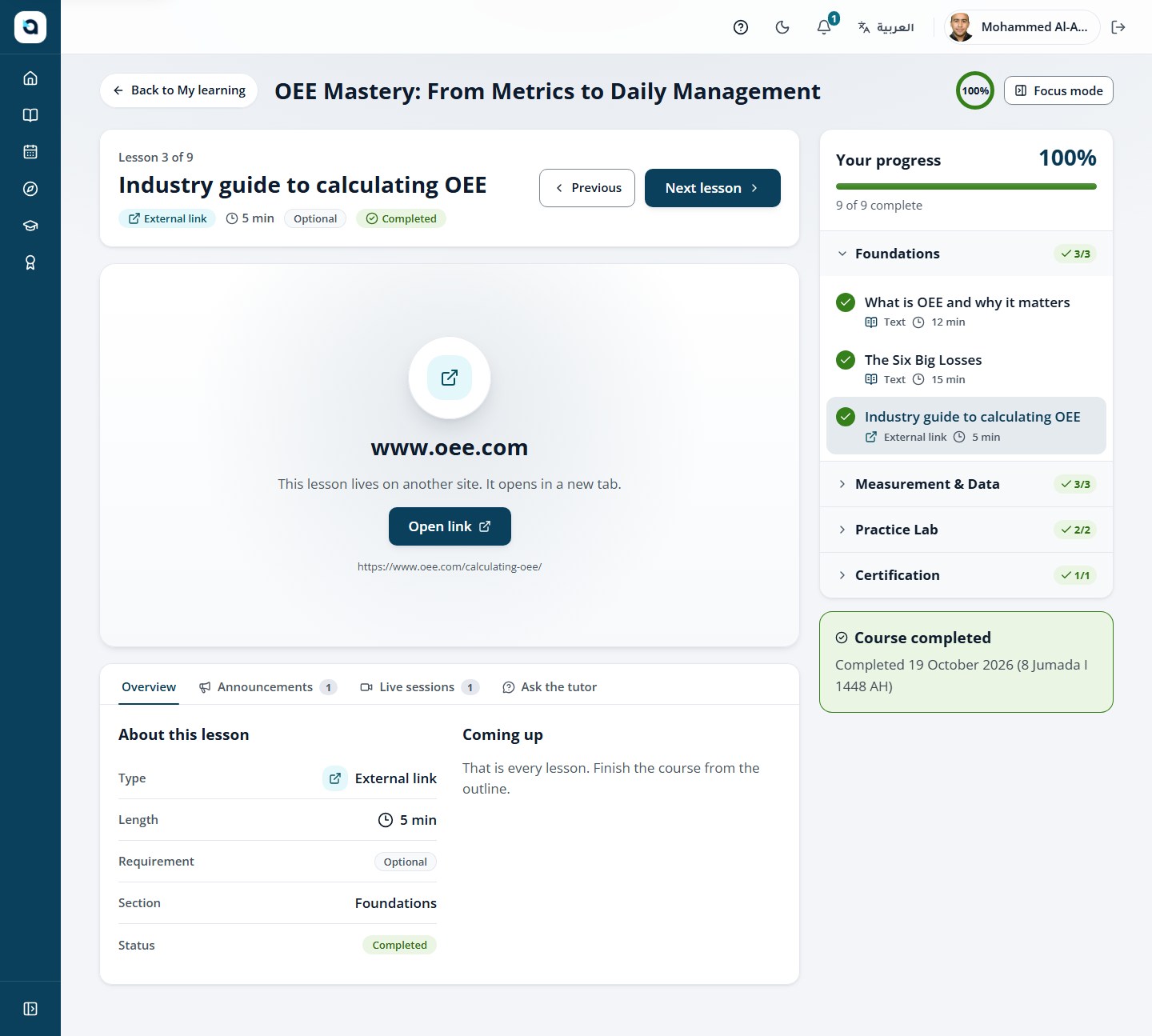Open the graduation cap icon in sidebar
The width and height of the screenshot is (1152, 1036).
pyautogui.click(x=30, y=226)
